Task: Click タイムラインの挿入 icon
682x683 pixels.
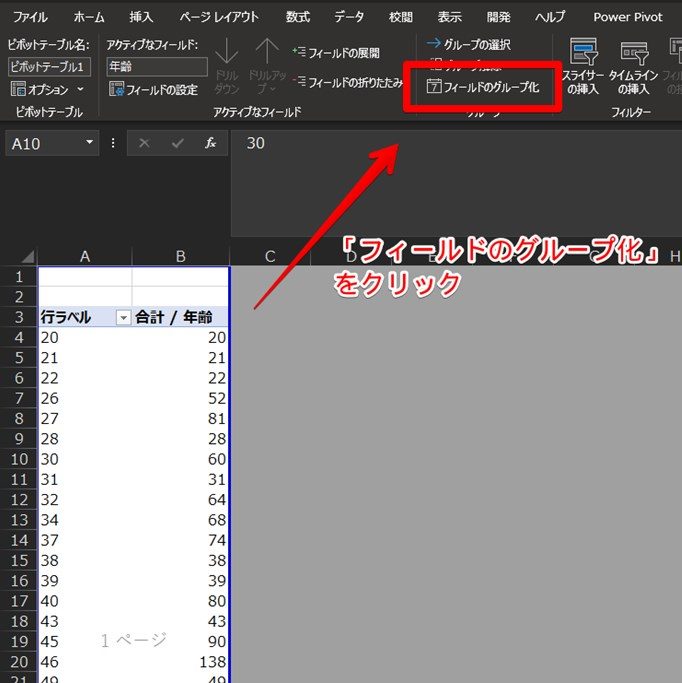Action: coord(633,67)
